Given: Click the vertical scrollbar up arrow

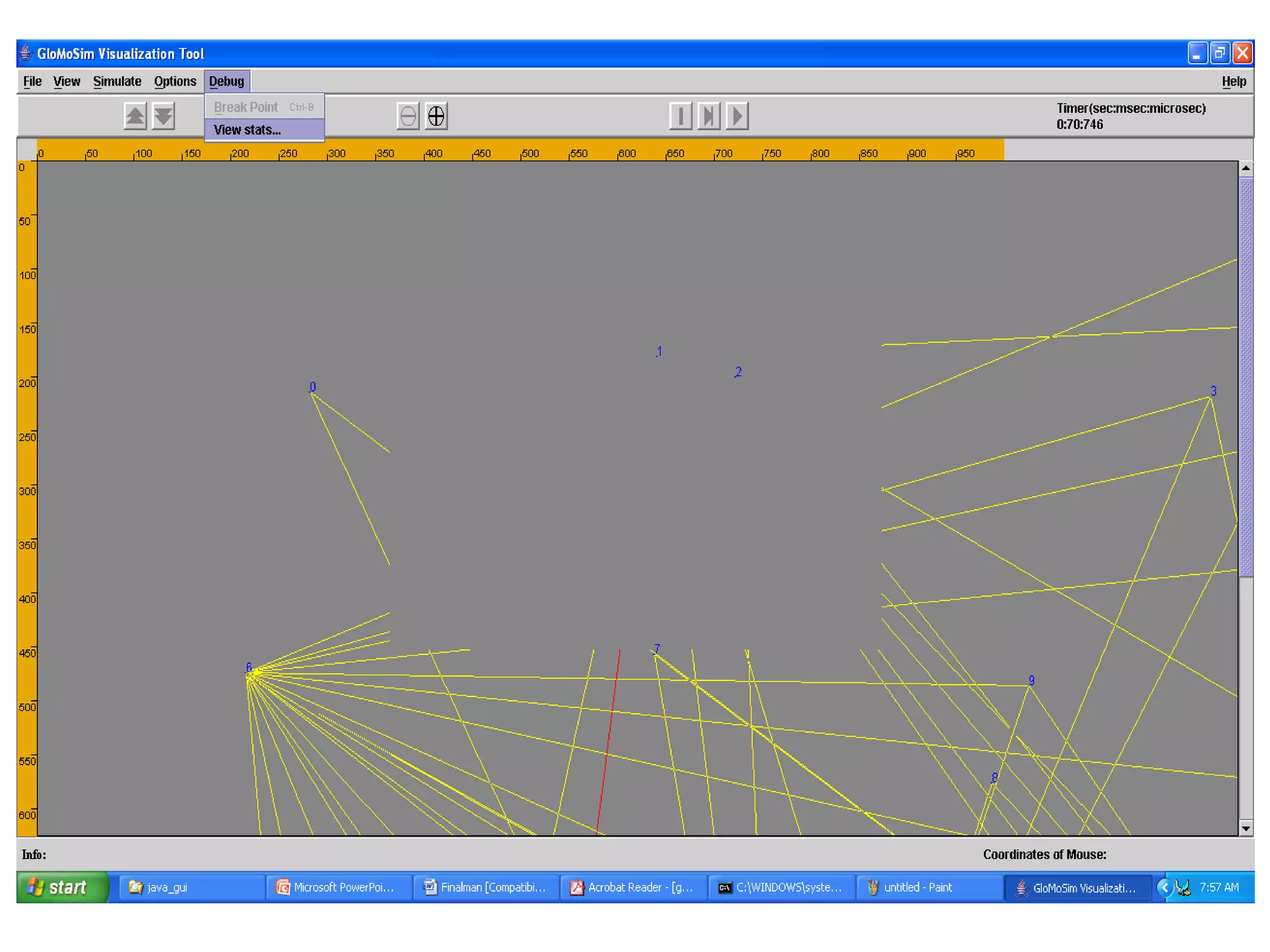Looking at the screenshot, I should 1245,169.
